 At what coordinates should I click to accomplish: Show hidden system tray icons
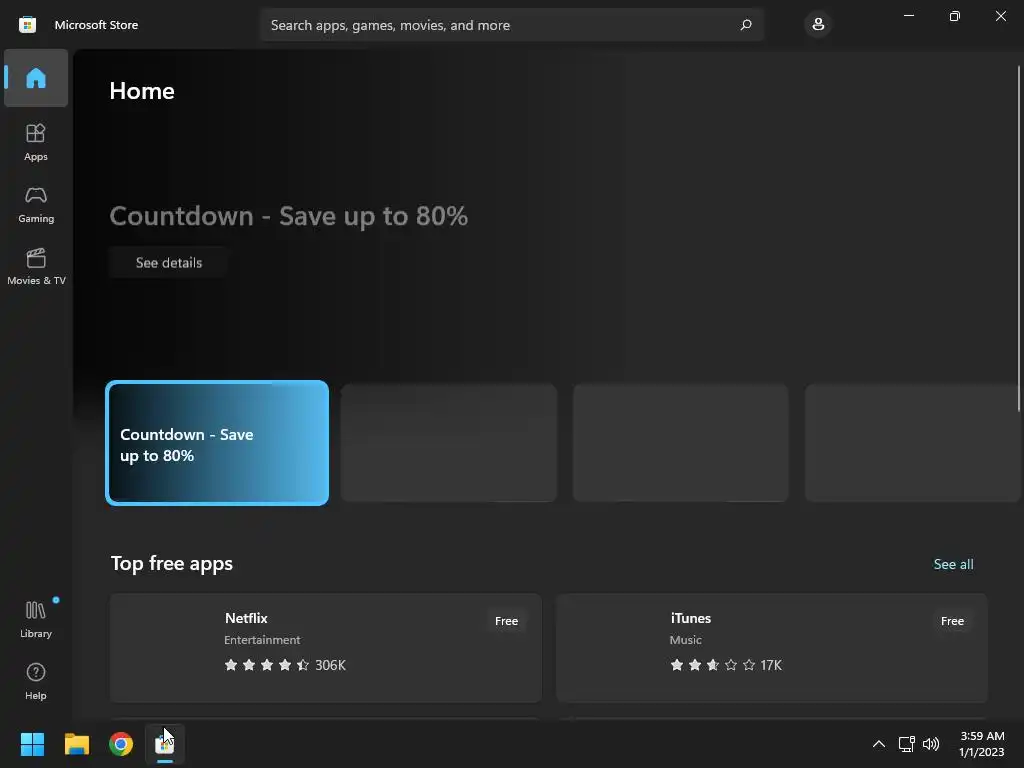(878, 744)
